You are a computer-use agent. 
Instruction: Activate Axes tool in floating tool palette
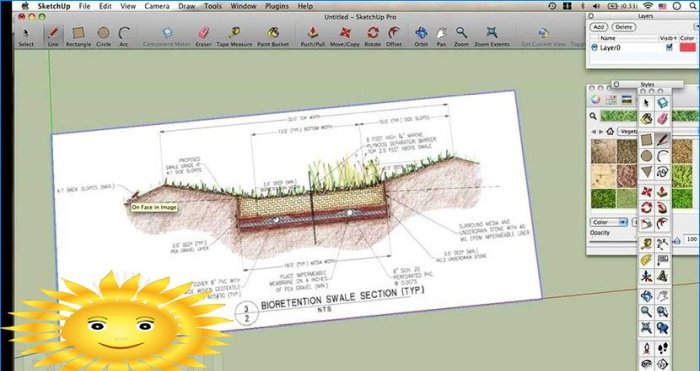(x=646, y=276)
